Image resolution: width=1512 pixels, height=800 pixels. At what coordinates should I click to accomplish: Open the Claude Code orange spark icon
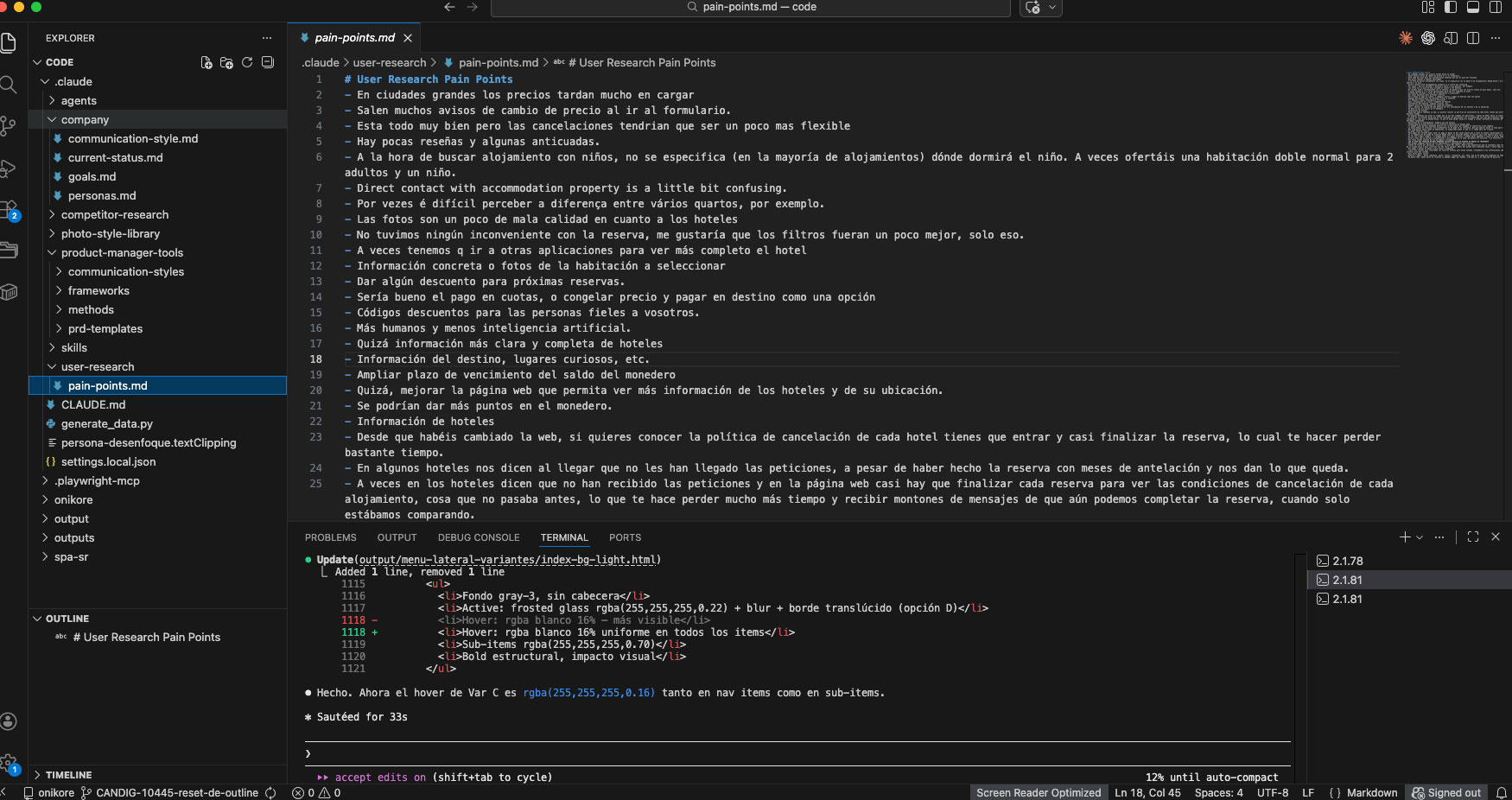tap(1406, 38)
